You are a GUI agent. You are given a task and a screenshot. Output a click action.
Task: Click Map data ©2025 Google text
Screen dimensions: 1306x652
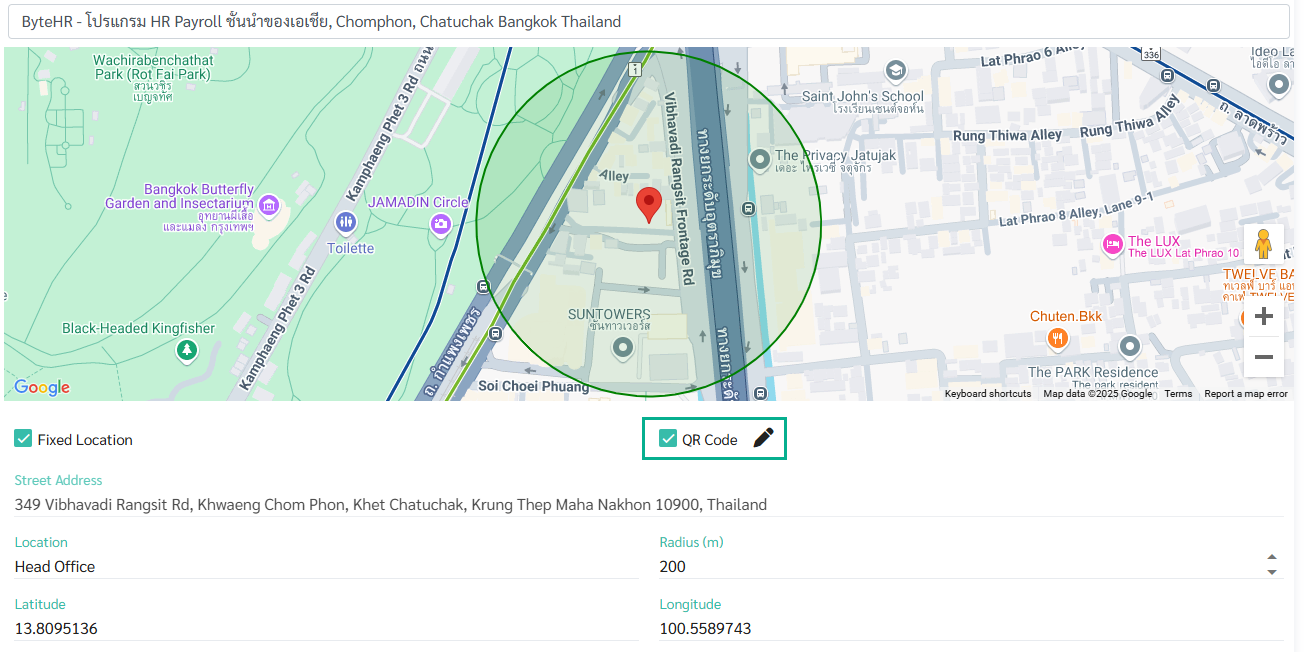(x=1097, y=394)
